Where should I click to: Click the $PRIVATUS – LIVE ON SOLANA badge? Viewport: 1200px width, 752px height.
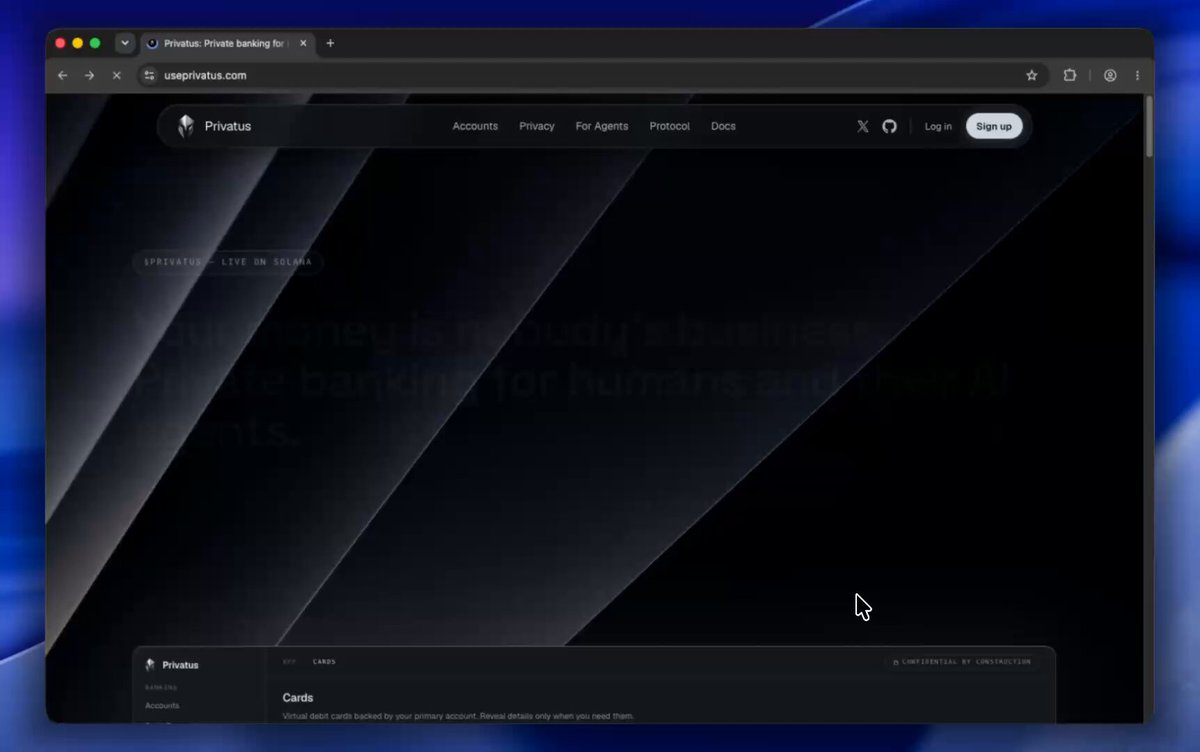click(x=228, y=262)
